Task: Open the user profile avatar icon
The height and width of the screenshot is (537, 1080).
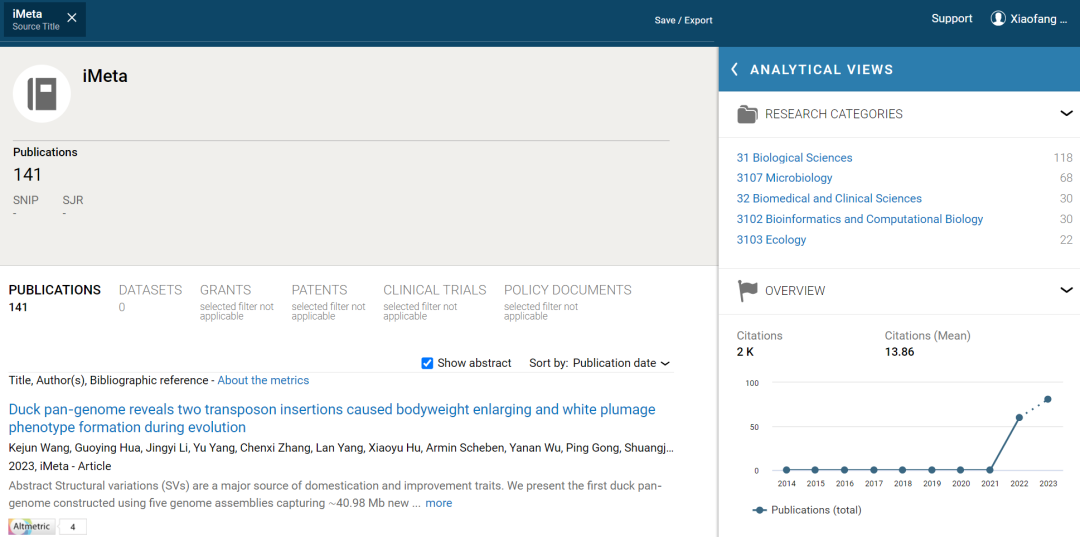Action: [998, 19]
